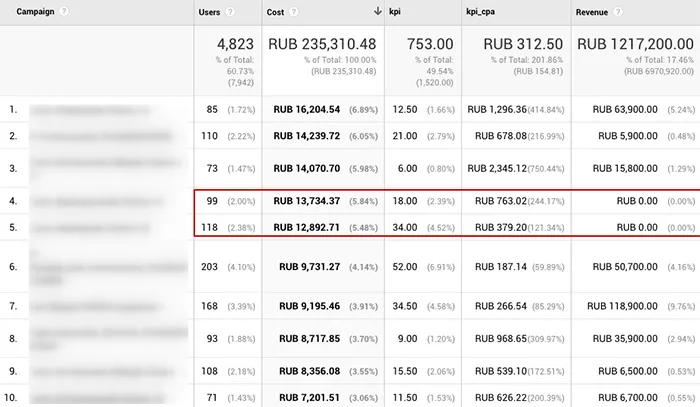This screenshot has width=700, height=407.
Task: Click kpi_cpa cell RUB 968.65
Action: point(501,339)
